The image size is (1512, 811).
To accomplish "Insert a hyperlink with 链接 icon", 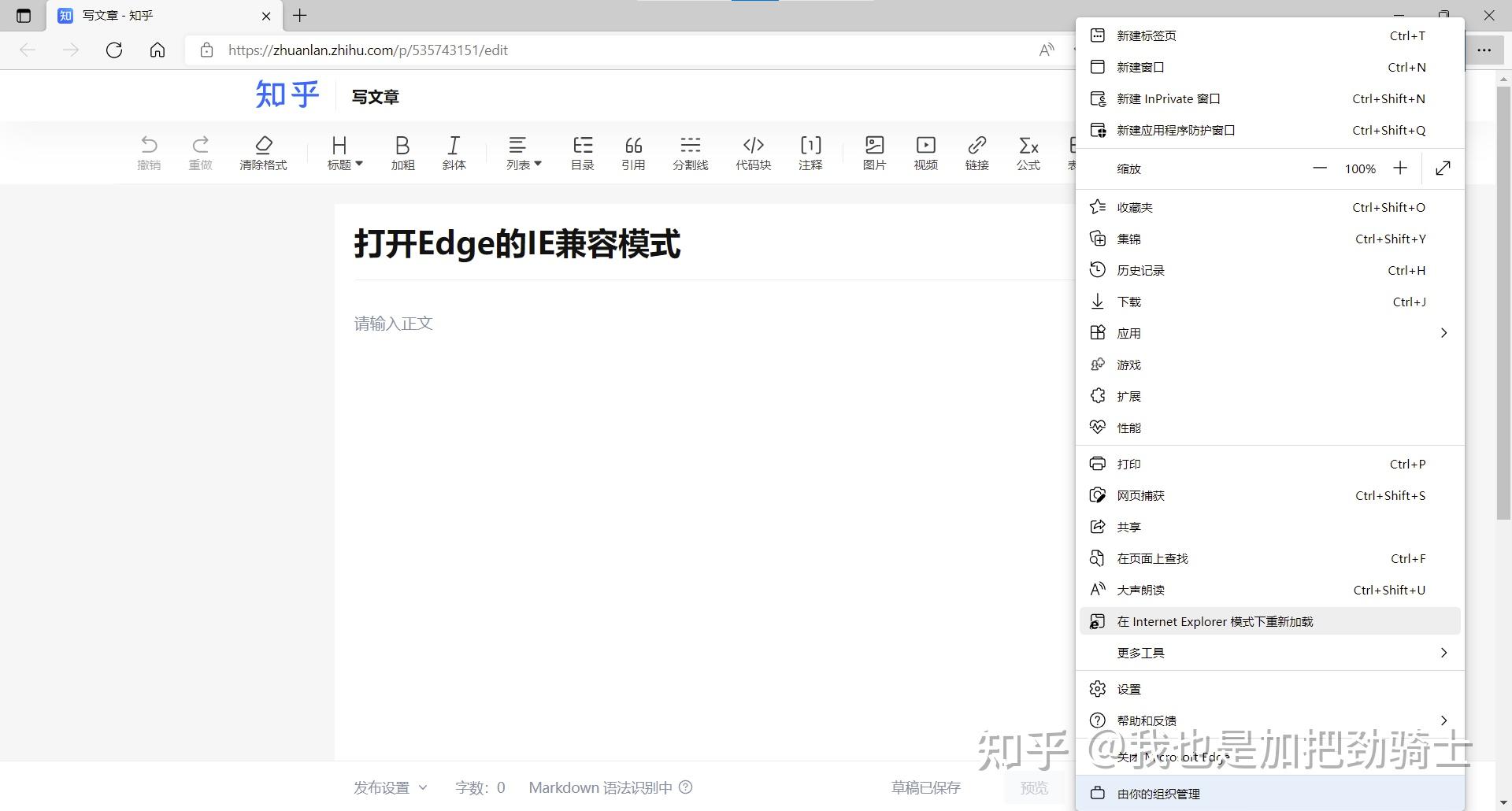I will (977, 153).
